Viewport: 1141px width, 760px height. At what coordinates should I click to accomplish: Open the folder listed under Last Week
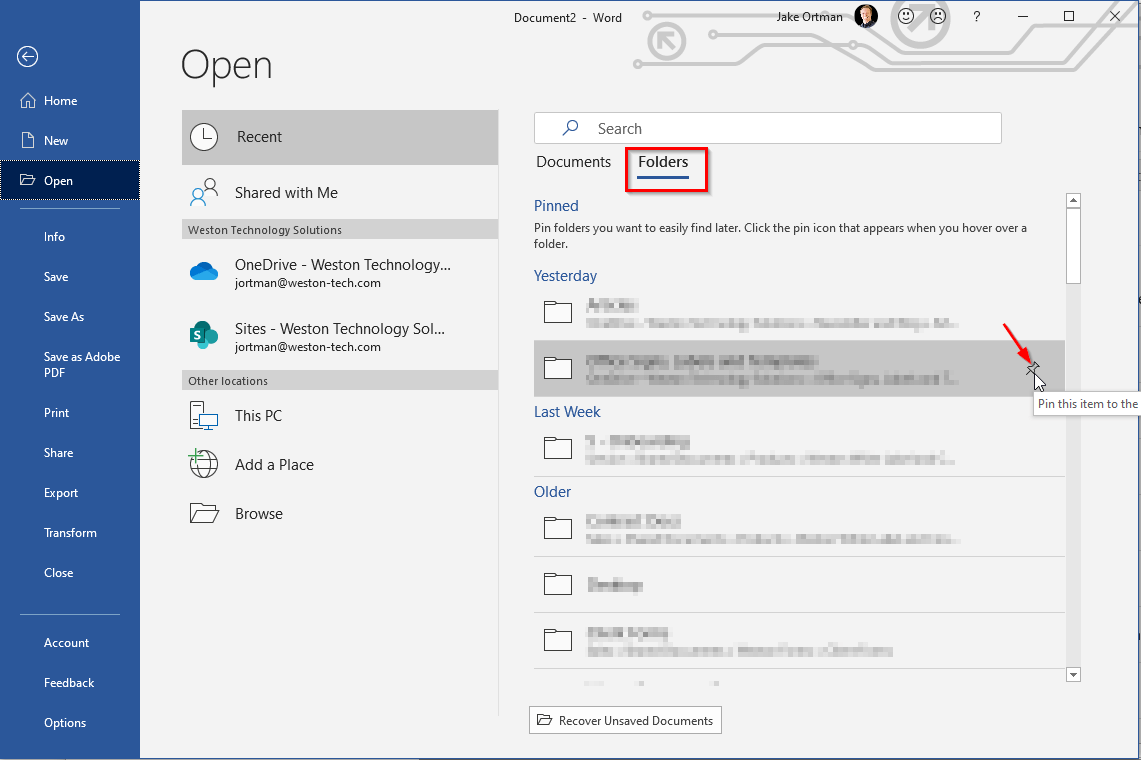point(799,448)
